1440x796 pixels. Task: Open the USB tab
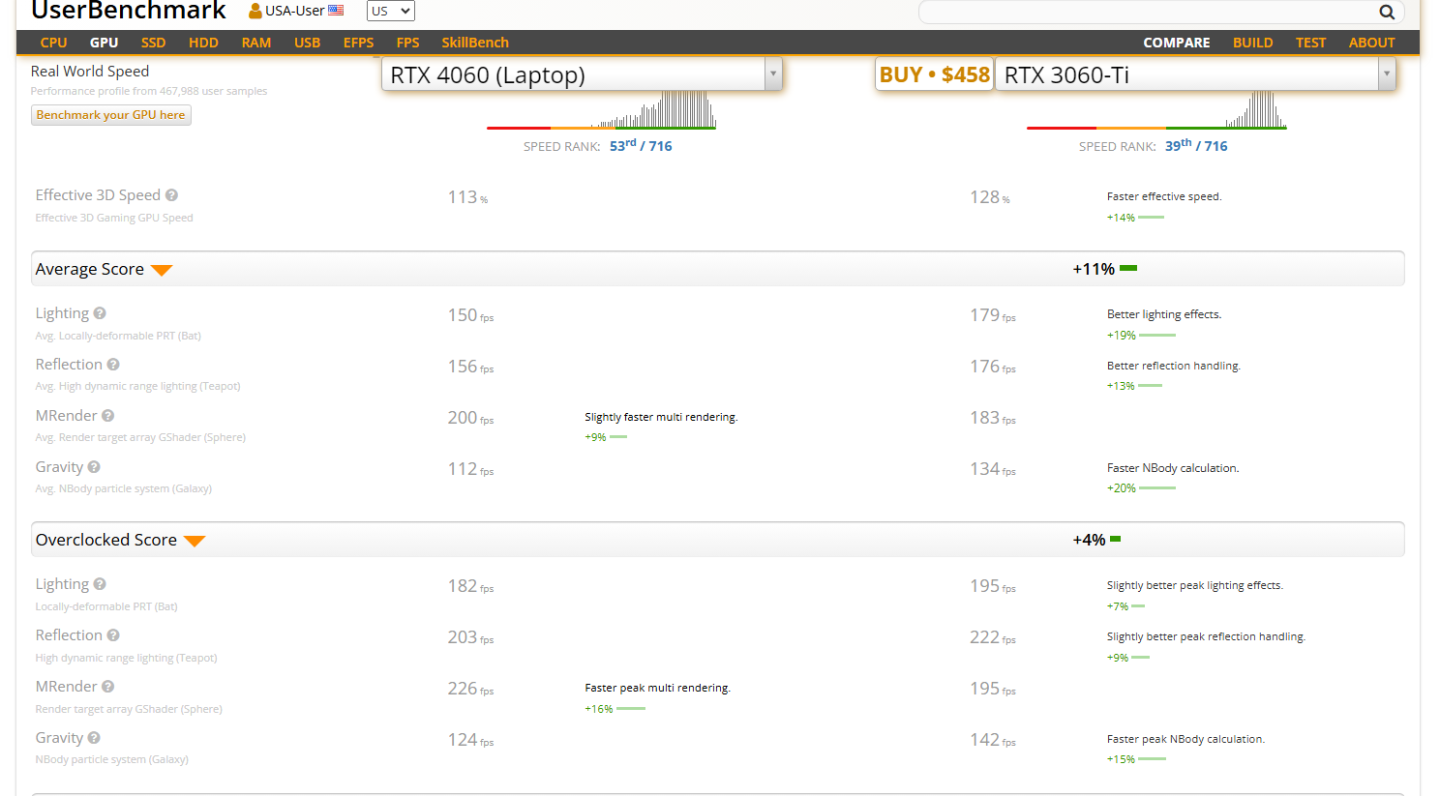[307, 42]
